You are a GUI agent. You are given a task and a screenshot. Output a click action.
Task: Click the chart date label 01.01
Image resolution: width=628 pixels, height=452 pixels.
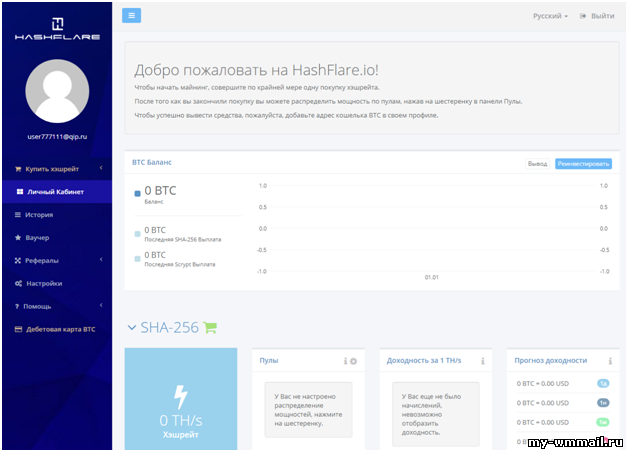[431, 277]
